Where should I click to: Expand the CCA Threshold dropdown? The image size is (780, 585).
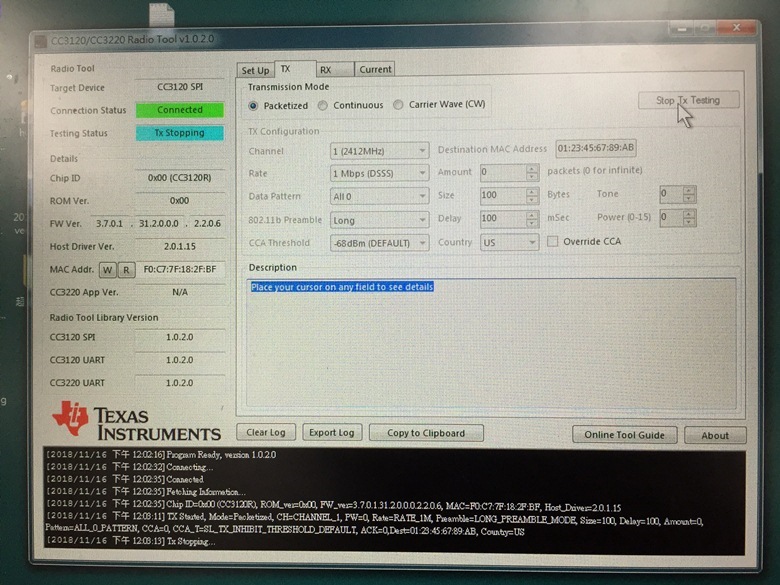(x=379, y=243)
